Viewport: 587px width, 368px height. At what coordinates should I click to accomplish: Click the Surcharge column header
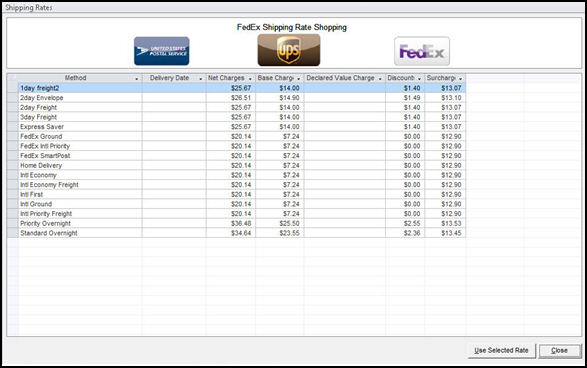441,78
